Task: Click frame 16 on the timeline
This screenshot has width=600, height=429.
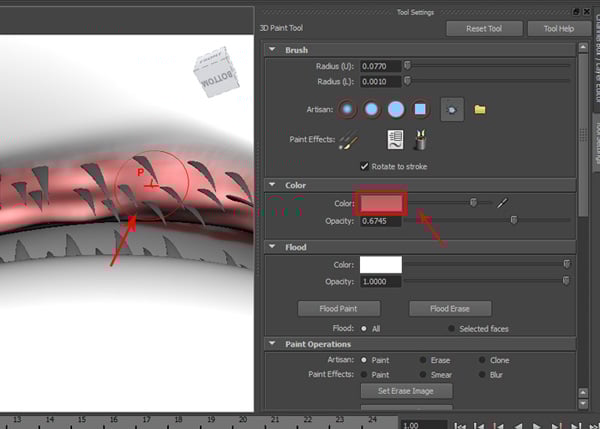Action: (114, 421)
